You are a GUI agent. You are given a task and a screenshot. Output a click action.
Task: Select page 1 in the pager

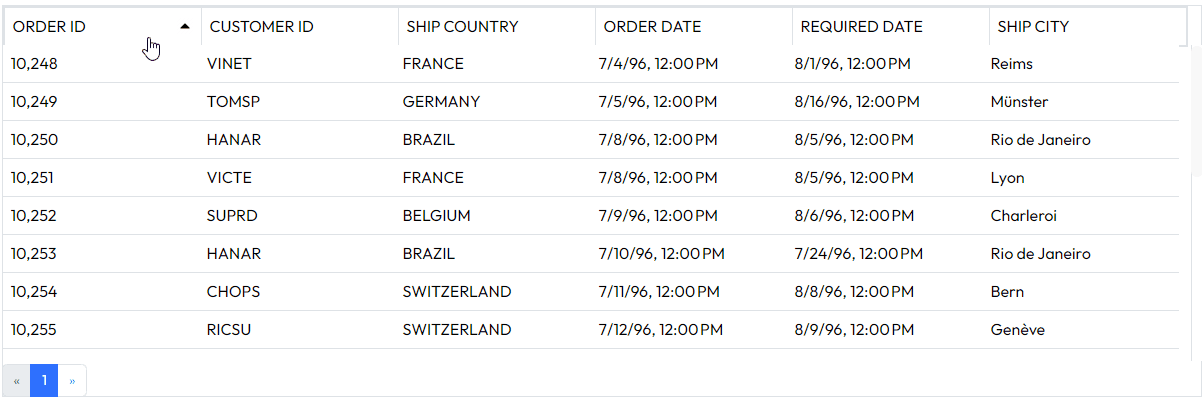pos(44,380)
